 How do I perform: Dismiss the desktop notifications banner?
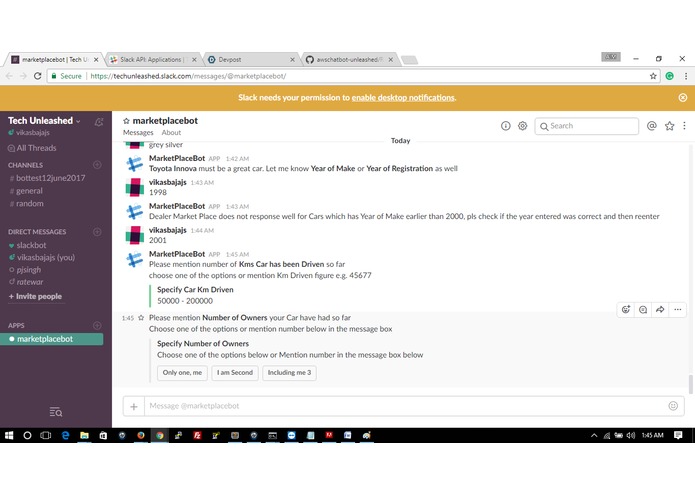683,97
